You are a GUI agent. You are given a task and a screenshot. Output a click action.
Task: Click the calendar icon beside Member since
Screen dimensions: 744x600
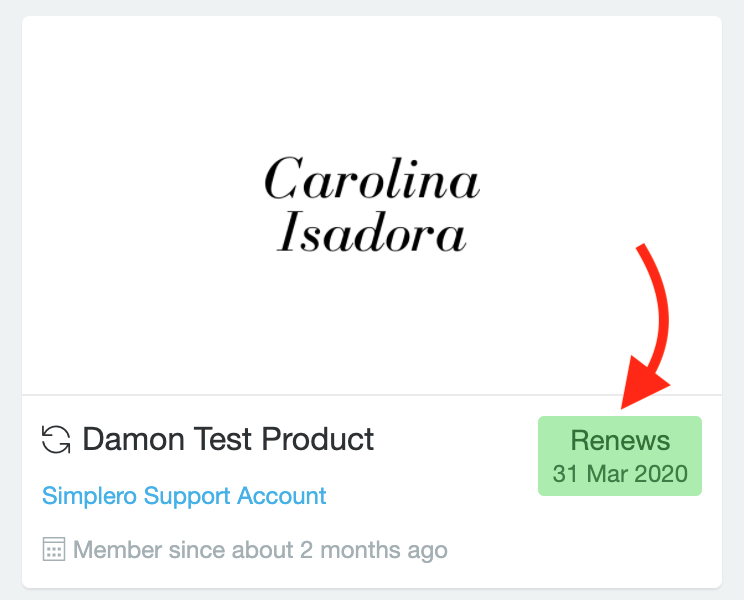54,549
